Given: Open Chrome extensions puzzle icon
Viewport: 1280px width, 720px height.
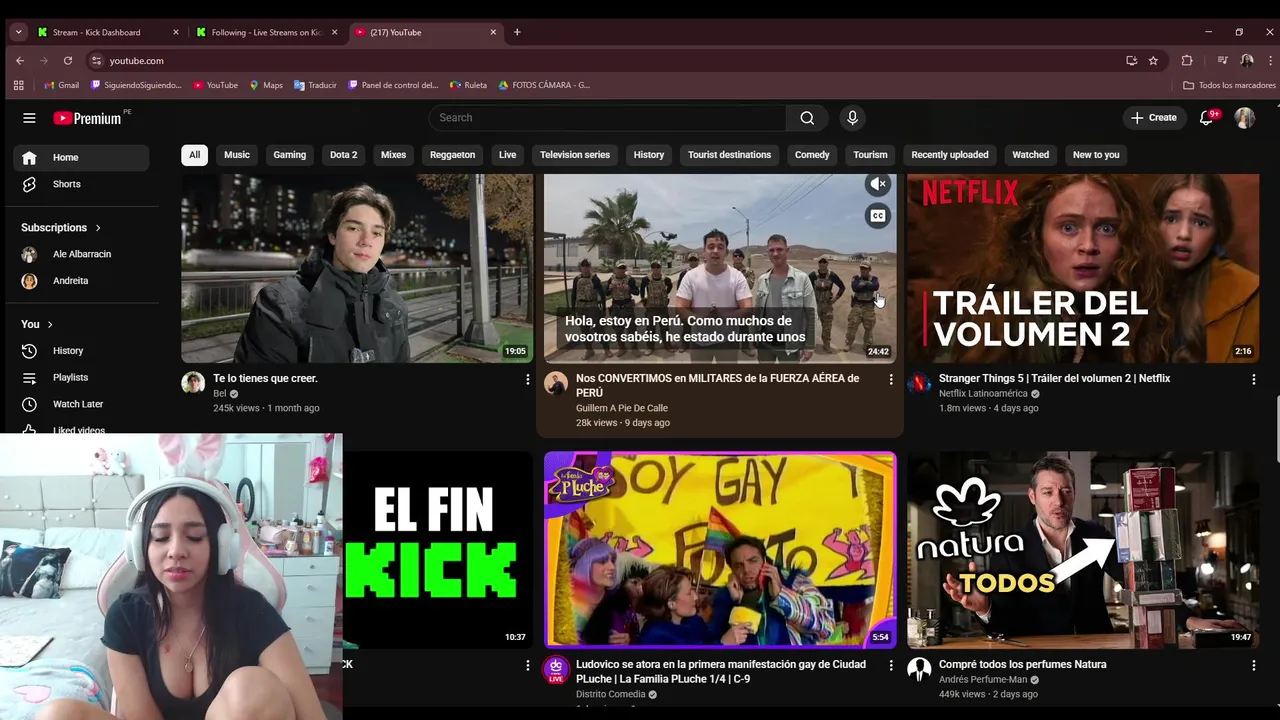Looking at the screenshot, I should pyautogui.click(x=1187, y=61).
